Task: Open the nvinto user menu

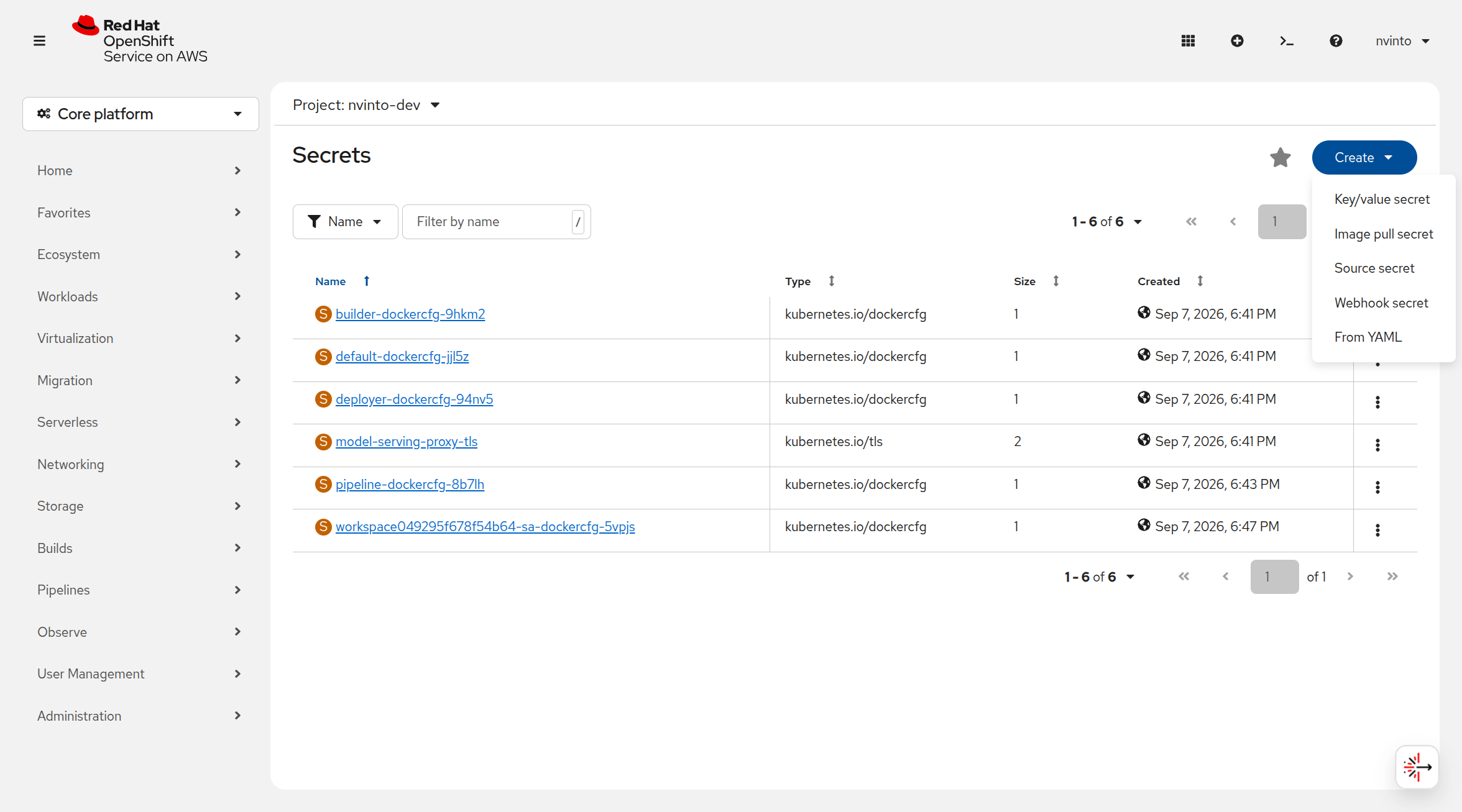Action: pyautogui.click(x=1402, y=41)
